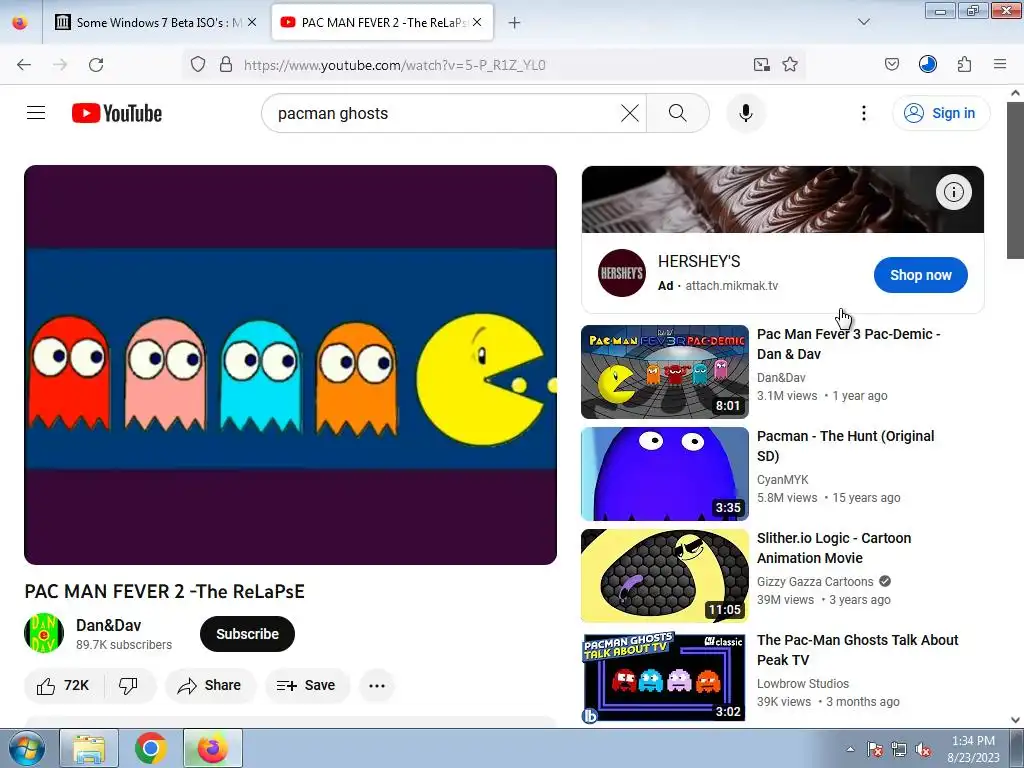Click title 'The Pac-Man Ghosts Talk About Peak TV'
This screenshot has height=768, width=1024.
857,649
